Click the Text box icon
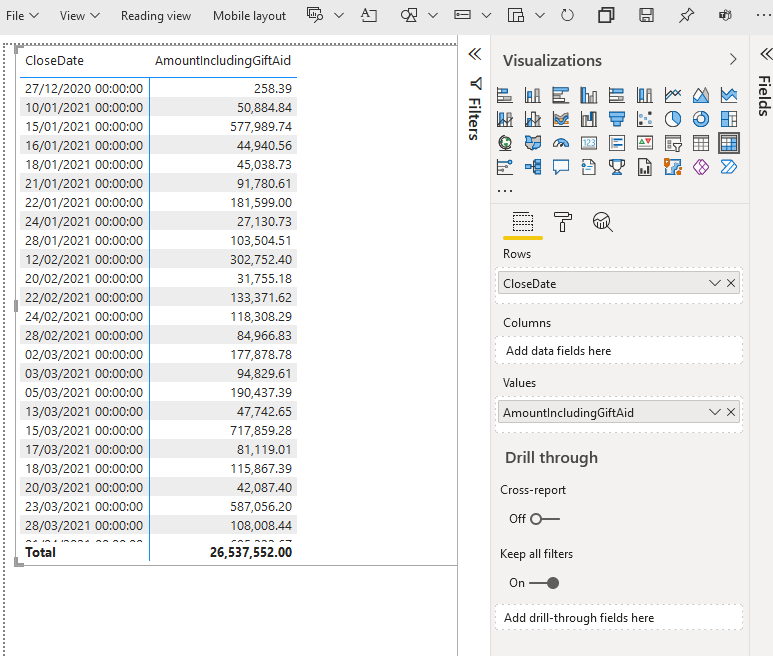This screenshot has width=773, height=656. pos(369,15)
